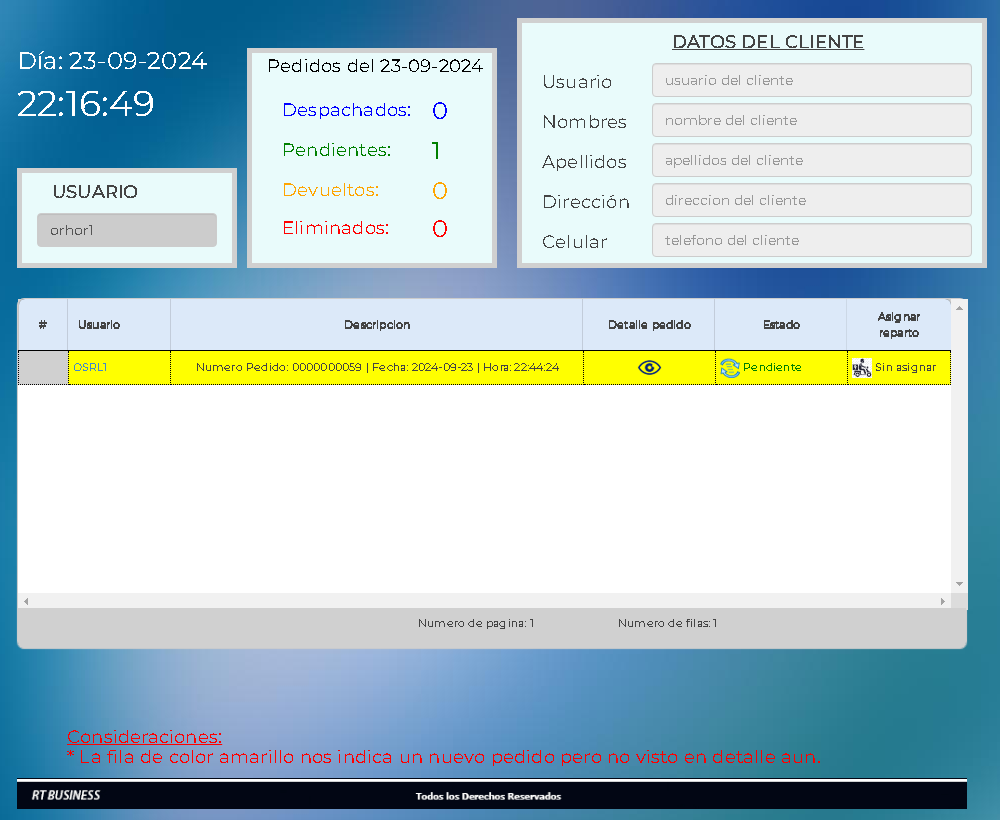Click the horizontal scroll left arrow
The image size is (1000, 820).
[26, 601]
